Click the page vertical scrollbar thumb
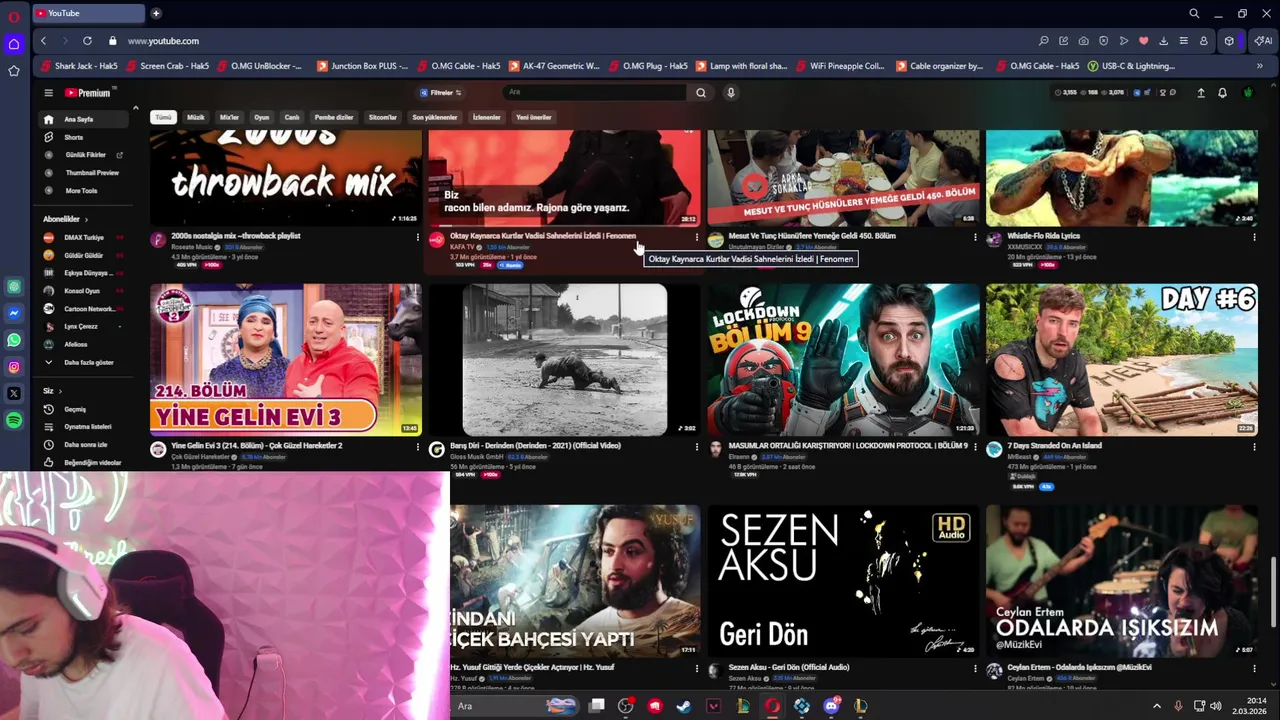Image resolution: width=1280 pixels, height=720 pixels. click(x=1273, y=590)
